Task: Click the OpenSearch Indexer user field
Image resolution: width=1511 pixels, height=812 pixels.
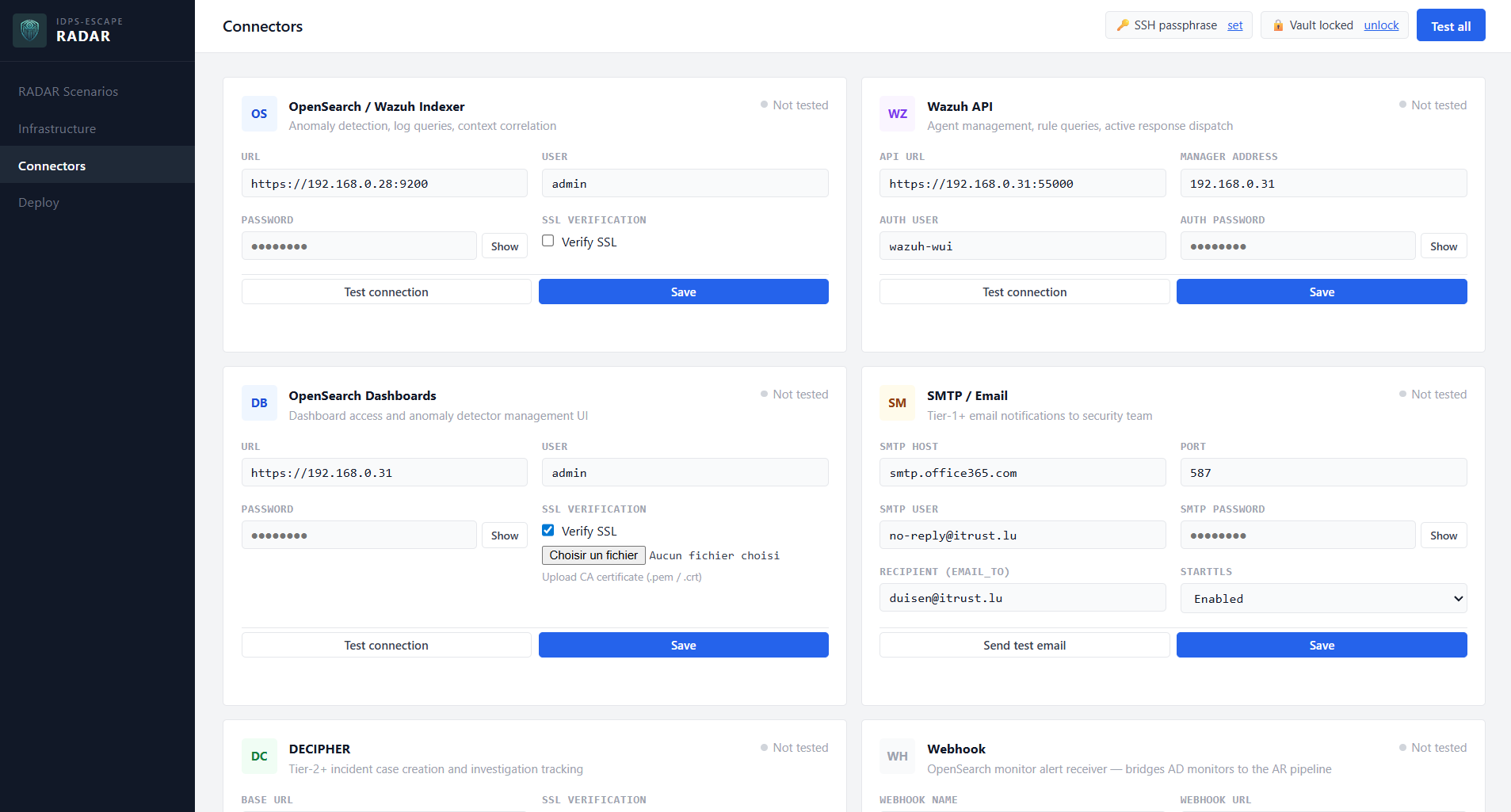Action: 685,183
